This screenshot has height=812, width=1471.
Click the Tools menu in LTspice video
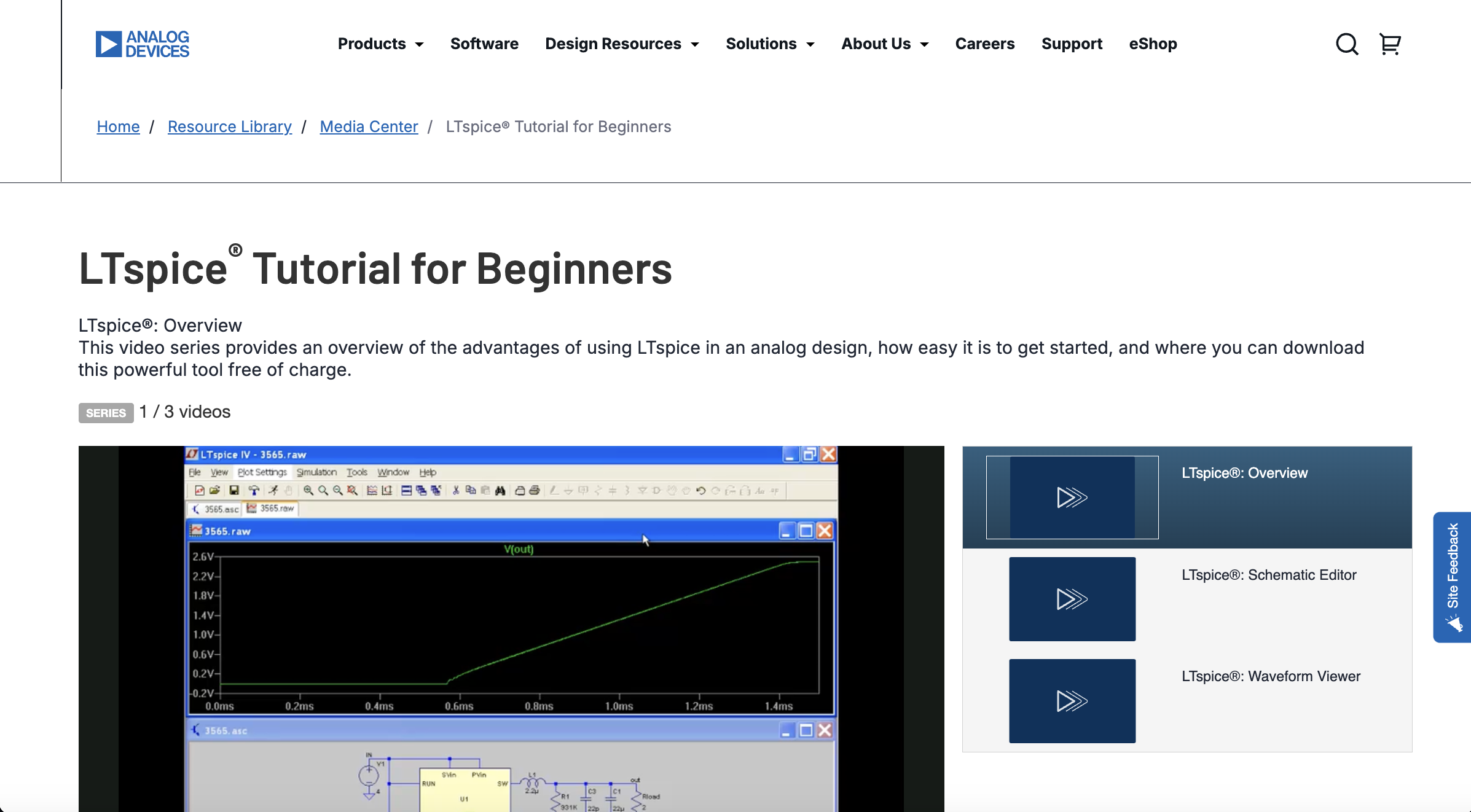(357, 472)
